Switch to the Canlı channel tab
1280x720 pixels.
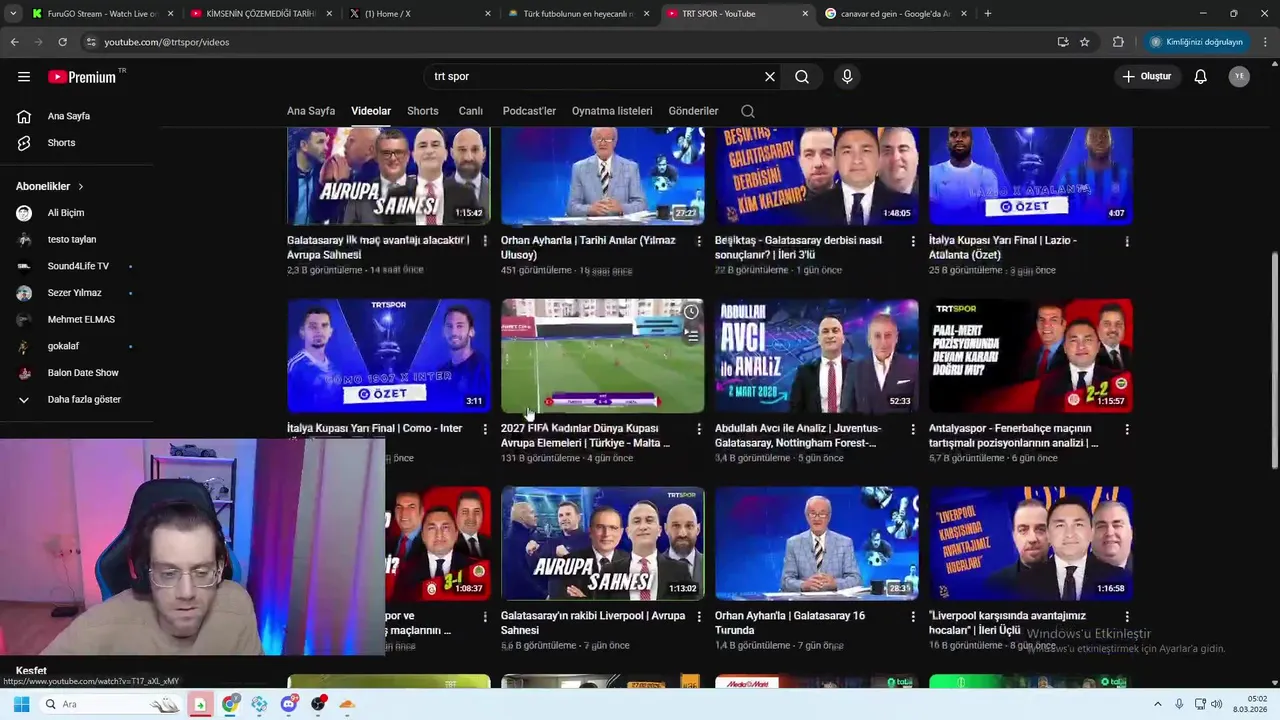(471, 111)
